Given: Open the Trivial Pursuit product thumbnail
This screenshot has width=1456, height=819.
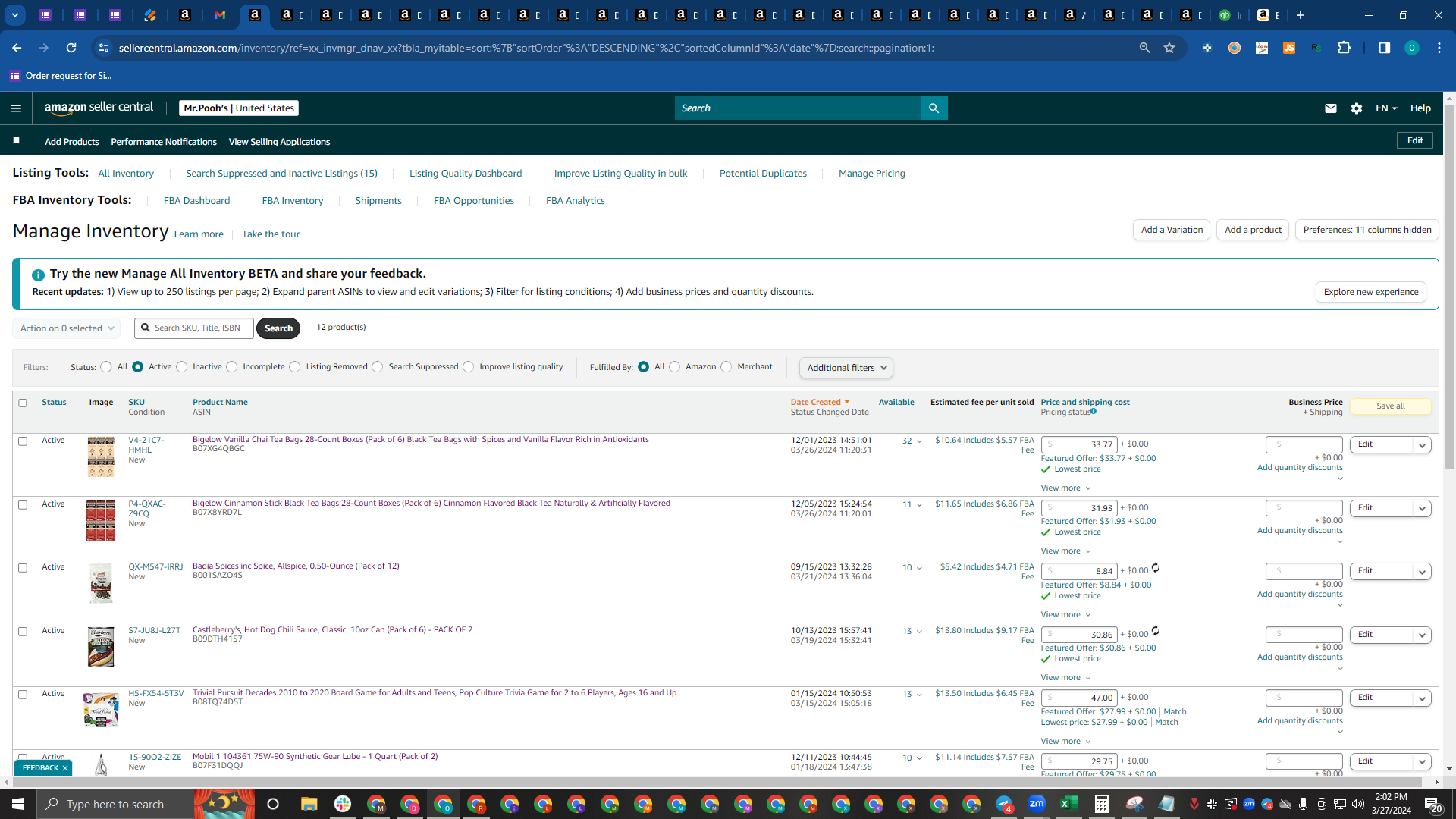Looking at the screenshot, I should 101,710.
